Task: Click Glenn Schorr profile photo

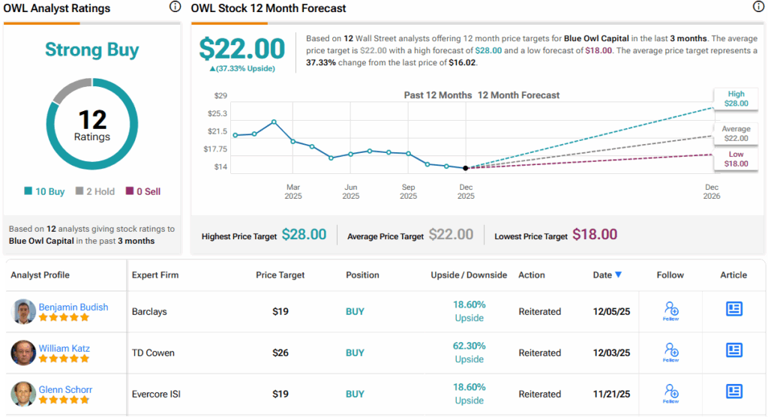Action: (x=23, y=393)
